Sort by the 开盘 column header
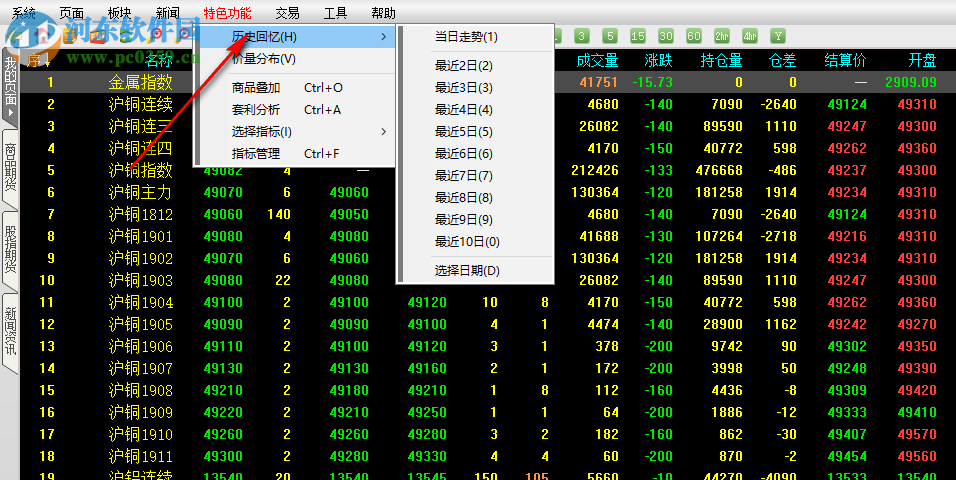The image size is (956, 480). coord(922,60)
